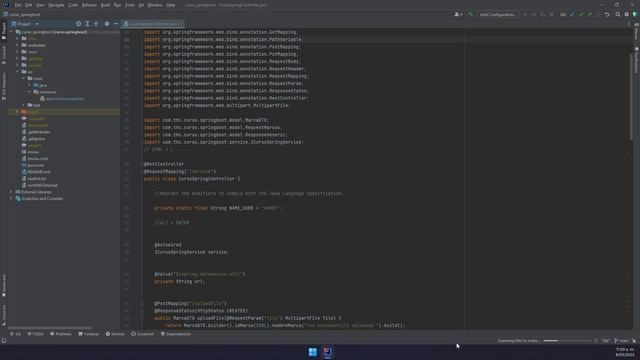Click Add Configuration button

[498, 14]
